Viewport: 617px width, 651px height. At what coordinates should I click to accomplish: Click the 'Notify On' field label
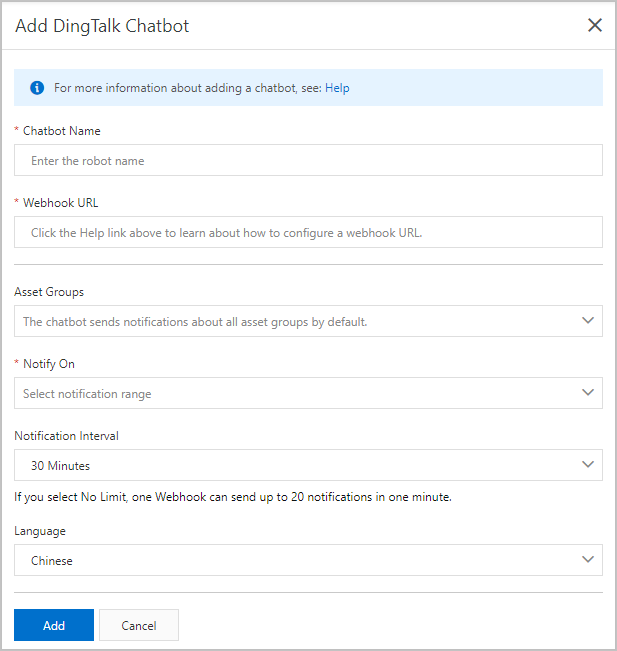[49, 363]
